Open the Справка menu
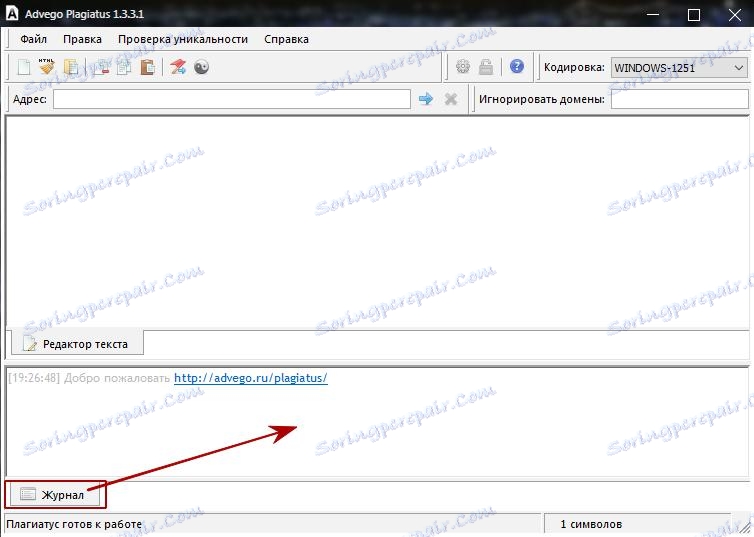The image size is (754, 537). pos(286,39)
